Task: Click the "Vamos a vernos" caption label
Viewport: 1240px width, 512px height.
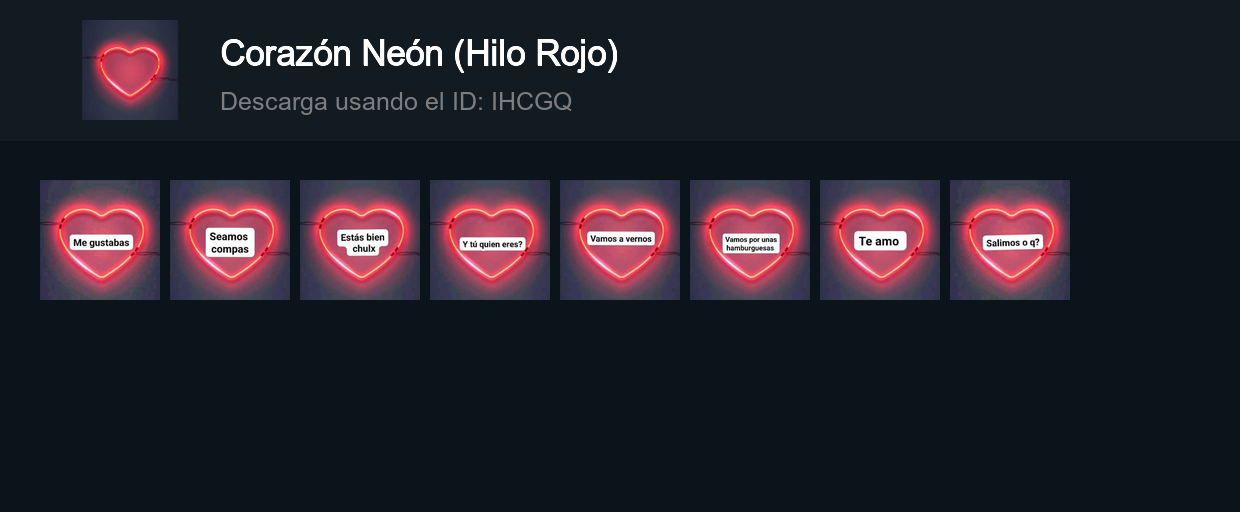Action: (621, 239)
